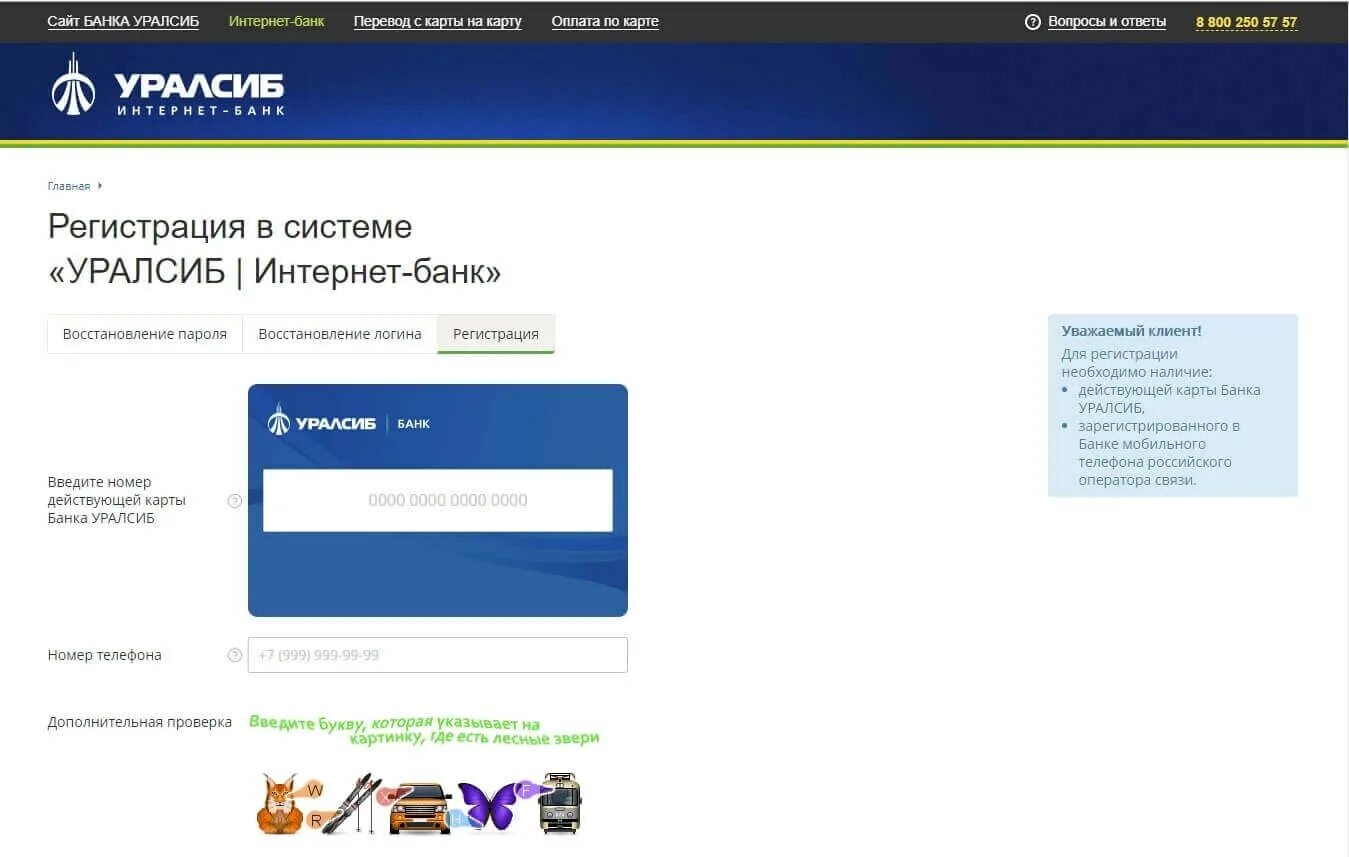Click the зарегистрированного в Банке мобильного телефона bullet
Image resolution: width=1349 pixels, height=857 pixels.
click(1159, 453)
